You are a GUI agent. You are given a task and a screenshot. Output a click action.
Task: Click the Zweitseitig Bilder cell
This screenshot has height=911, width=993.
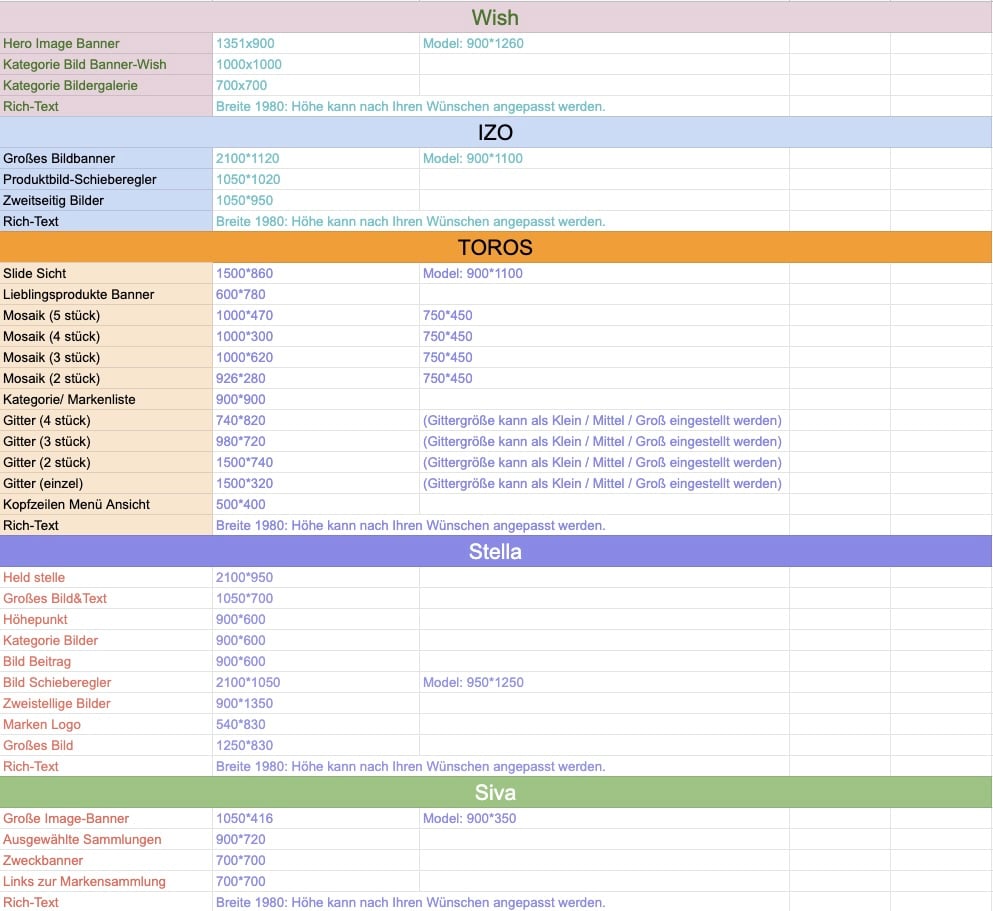(x=106, y=200)
